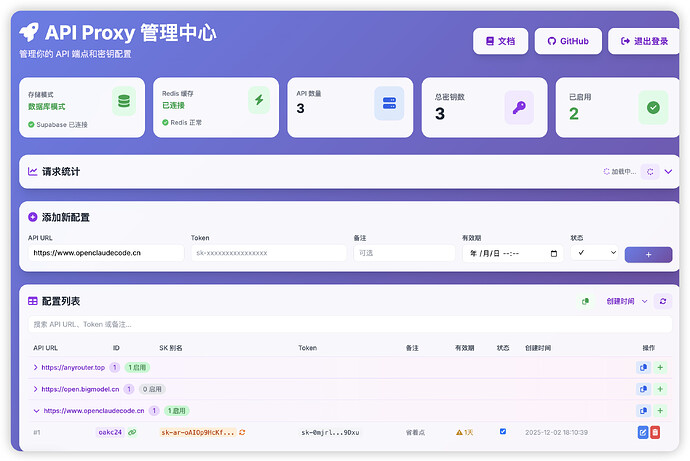Click the 1 启用 badge on anyrouter.top
690x461 pixels.
click(137, 367)
